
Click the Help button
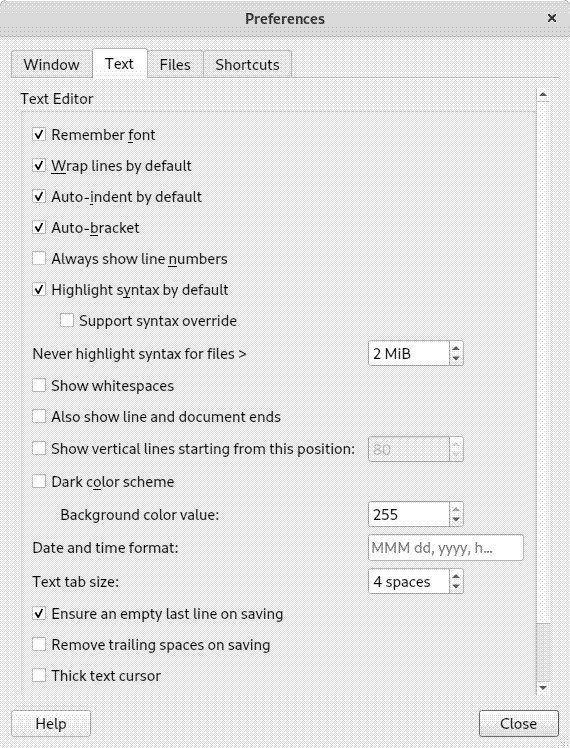[51, 724]
